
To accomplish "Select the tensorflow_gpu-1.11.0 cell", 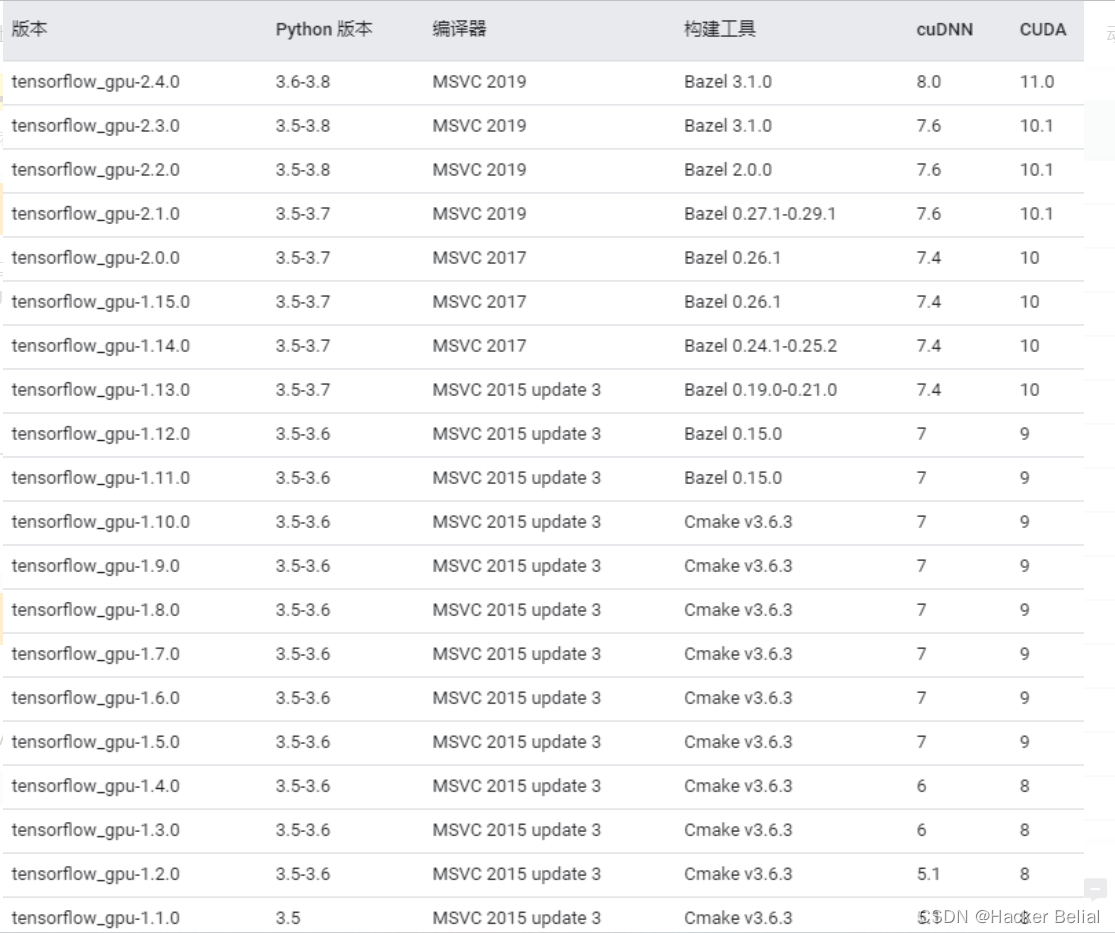I will [x=100, y=479].
